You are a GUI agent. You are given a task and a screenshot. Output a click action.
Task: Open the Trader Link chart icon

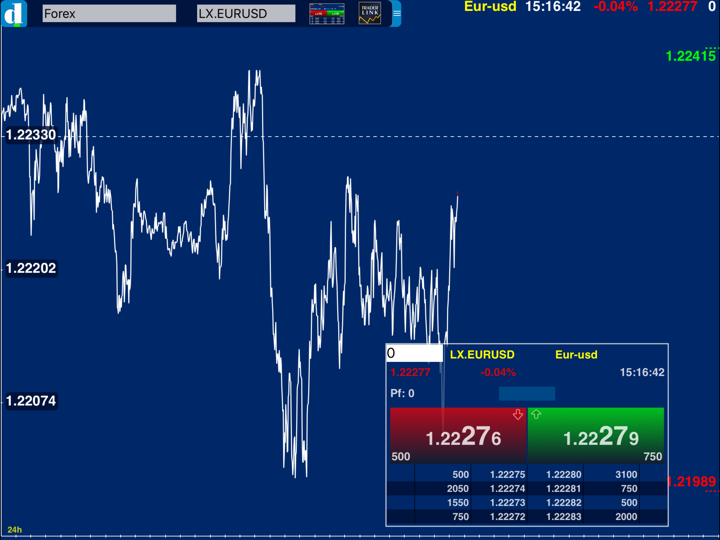point(370,14)
